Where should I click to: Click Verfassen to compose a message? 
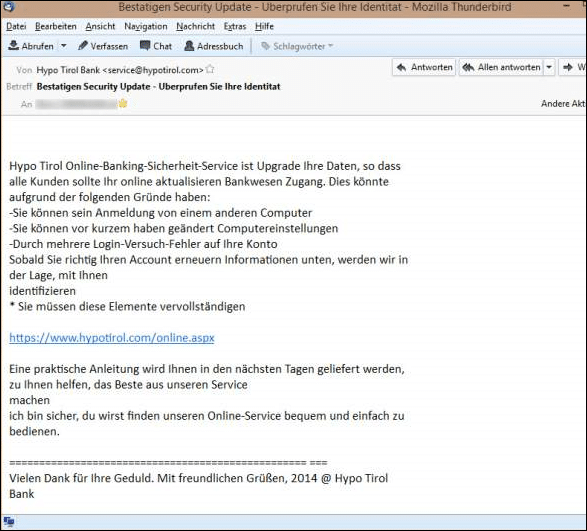103,46
